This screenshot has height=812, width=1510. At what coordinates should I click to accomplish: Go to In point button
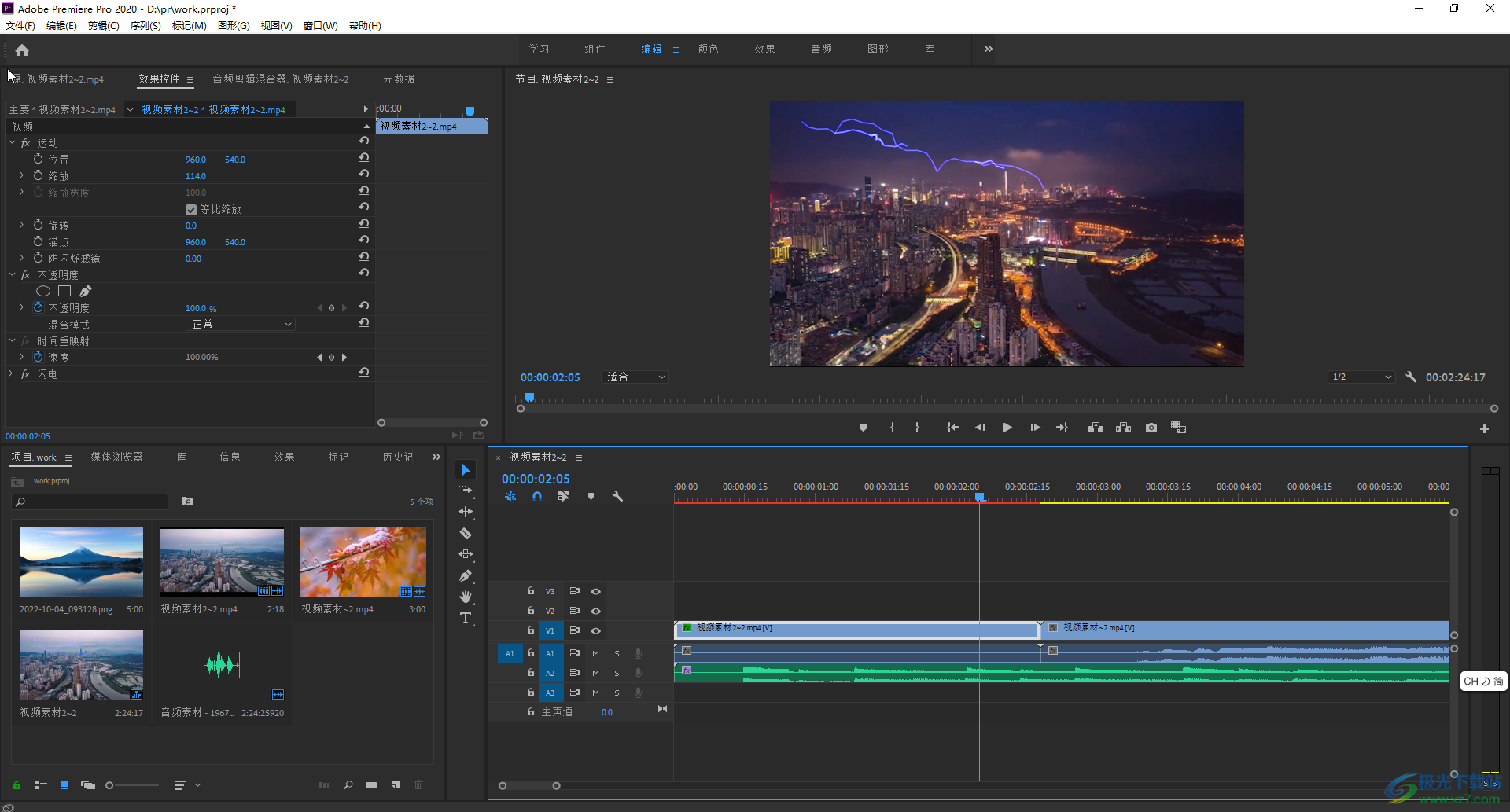click(952, 428)
